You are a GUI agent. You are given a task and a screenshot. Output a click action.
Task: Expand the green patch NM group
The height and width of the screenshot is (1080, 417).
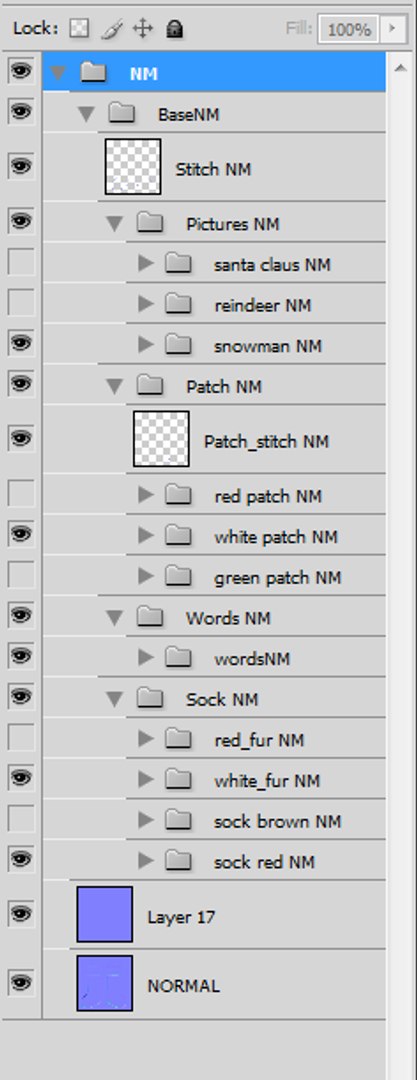click(145, 576)
